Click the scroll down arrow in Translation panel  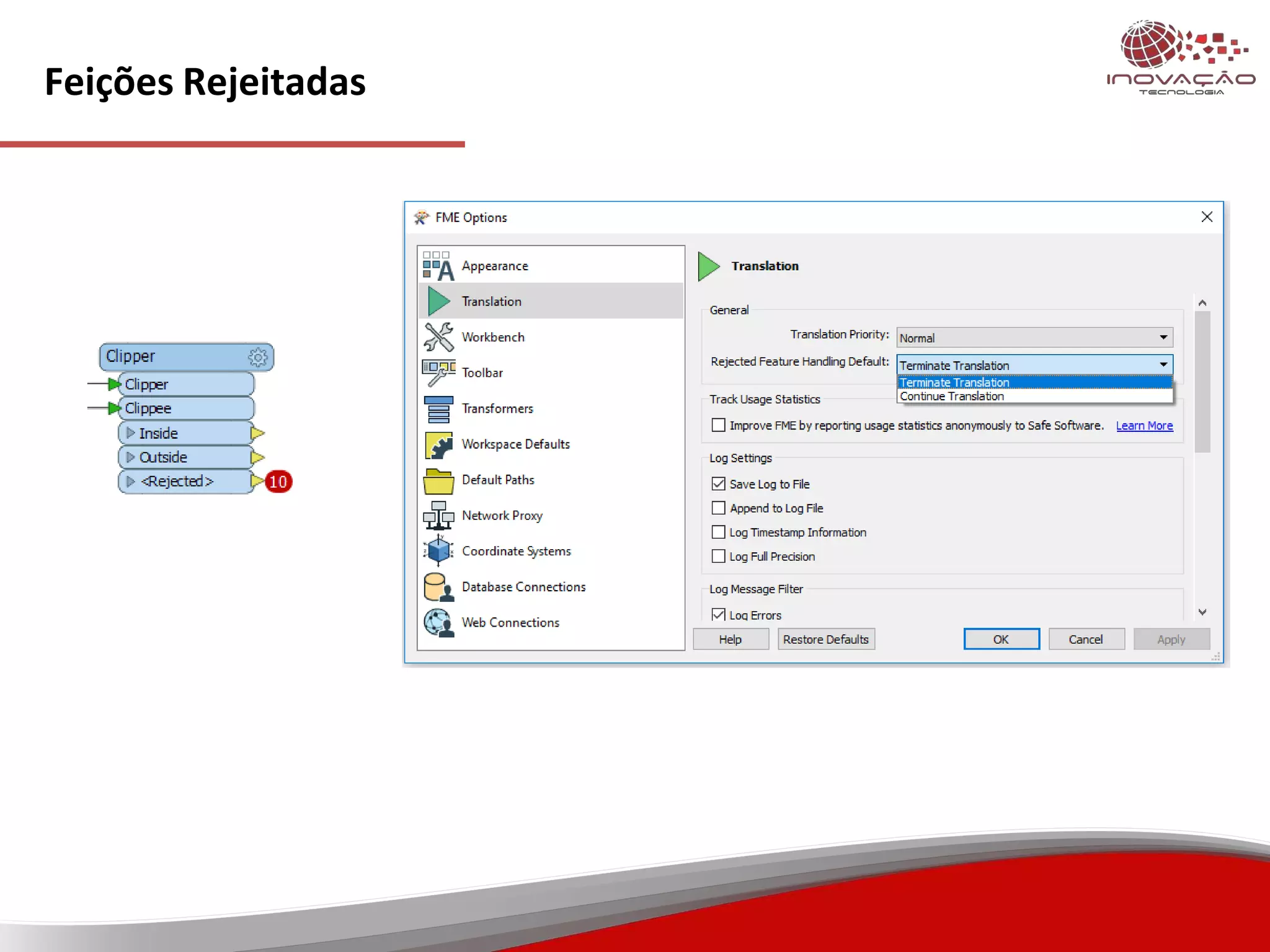tap(1202, 612)
